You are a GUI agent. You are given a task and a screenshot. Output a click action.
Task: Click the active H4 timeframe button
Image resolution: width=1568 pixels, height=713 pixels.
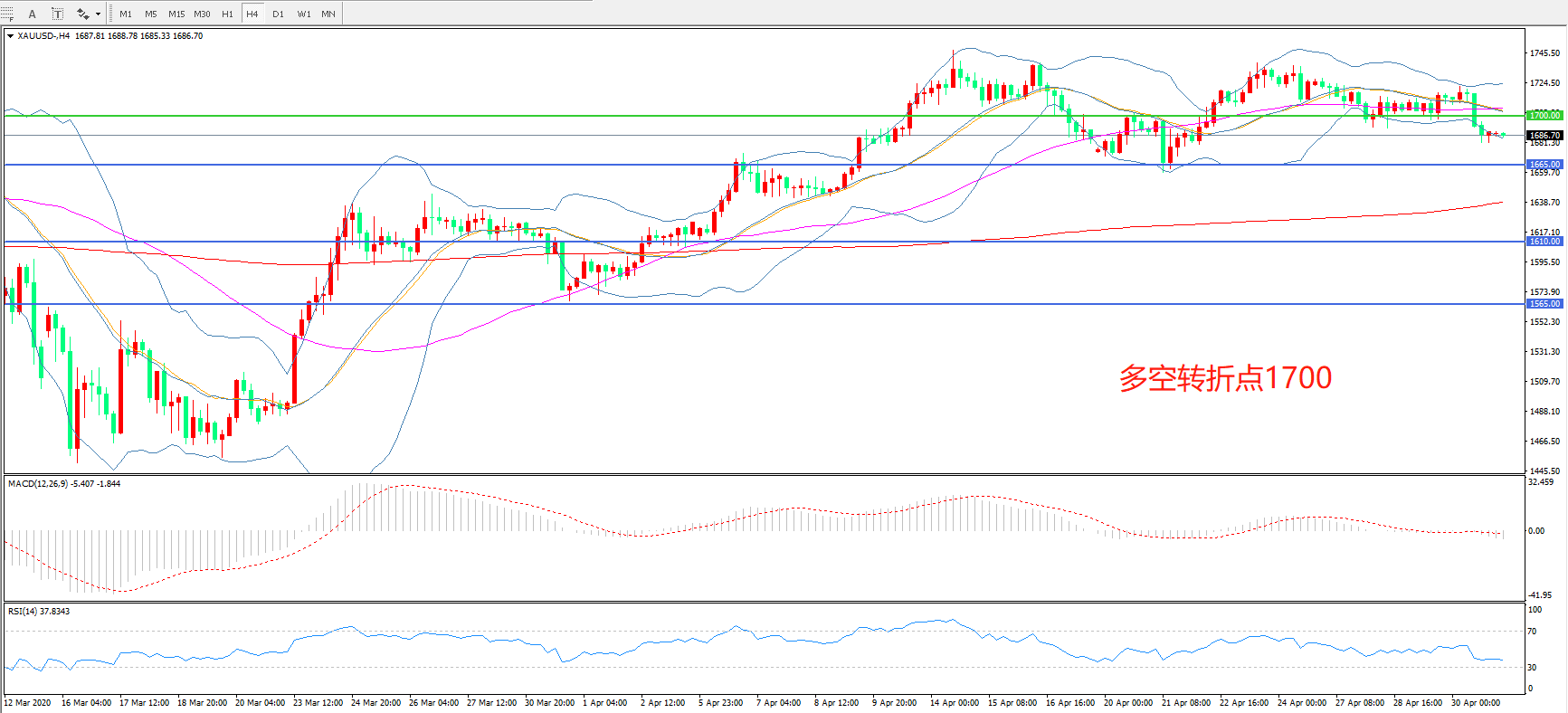(252, 14)
